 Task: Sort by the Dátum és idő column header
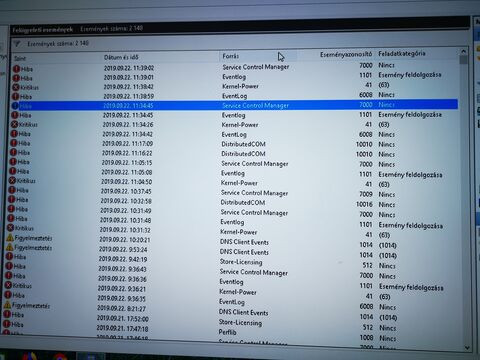121,57
